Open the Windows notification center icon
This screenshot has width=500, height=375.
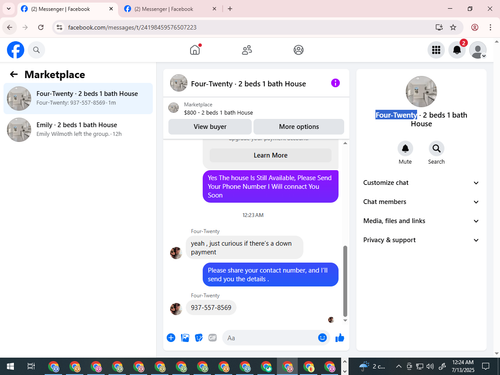pyautogui.click(x=486, y=367)
